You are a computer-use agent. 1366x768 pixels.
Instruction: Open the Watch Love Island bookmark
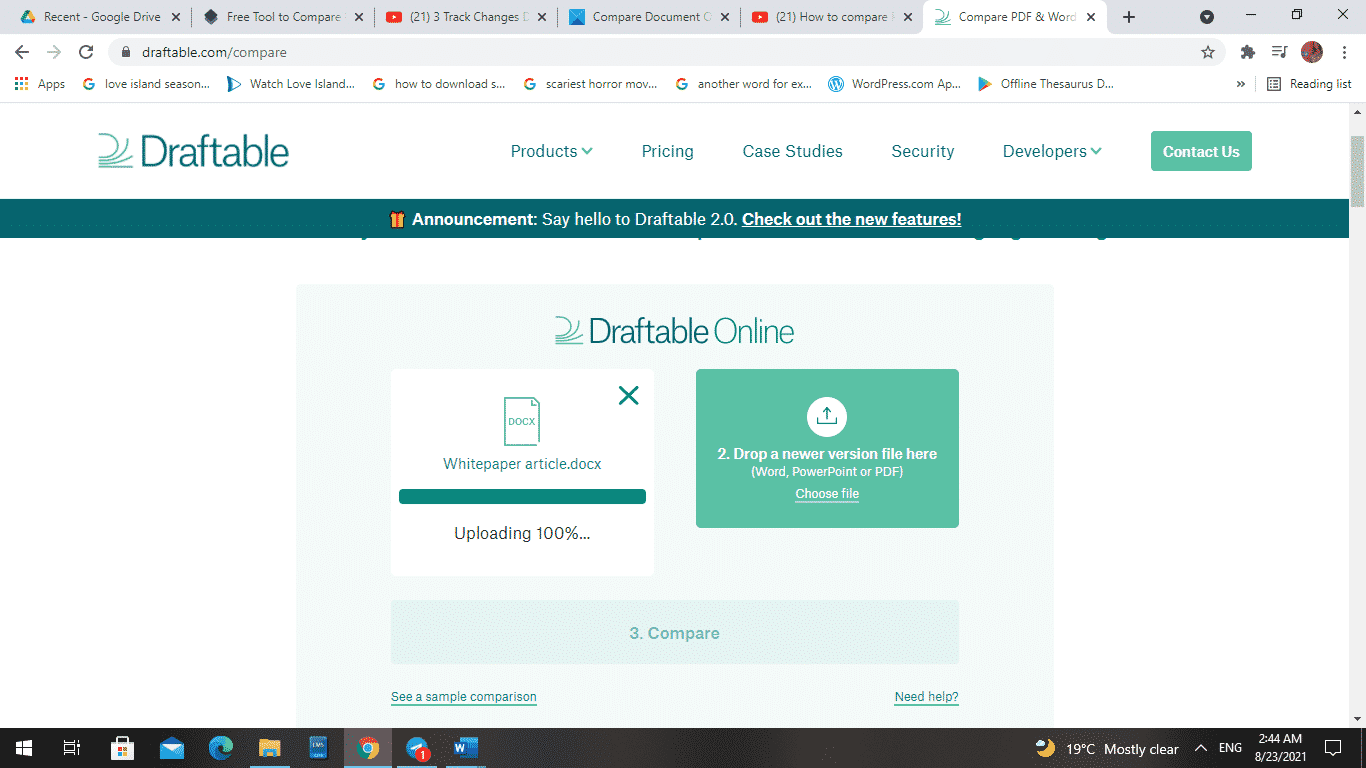pos(291,84)
